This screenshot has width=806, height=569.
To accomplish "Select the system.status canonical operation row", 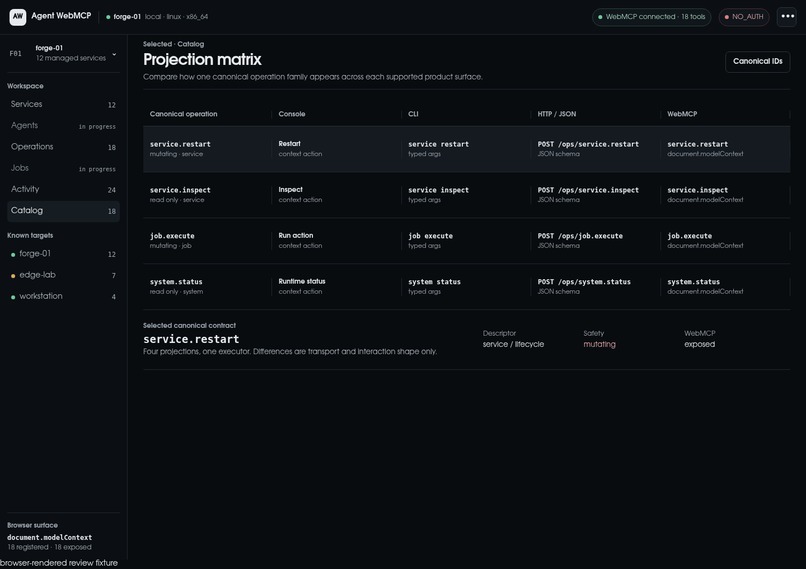I will click(466, 286).
